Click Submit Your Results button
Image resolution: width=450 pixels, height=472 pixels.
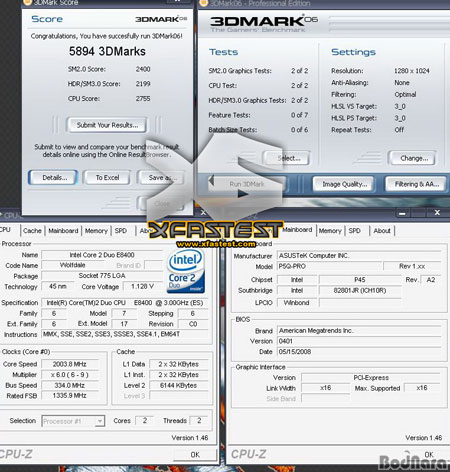point(107,125)
